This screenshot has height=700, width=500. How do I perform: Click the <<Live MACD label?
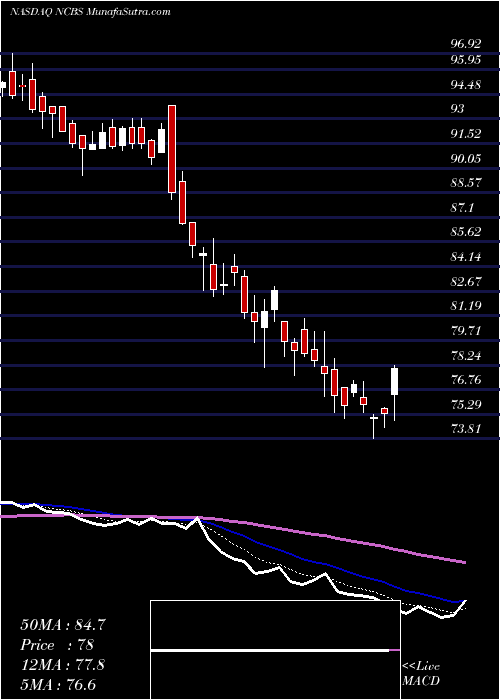421,674
